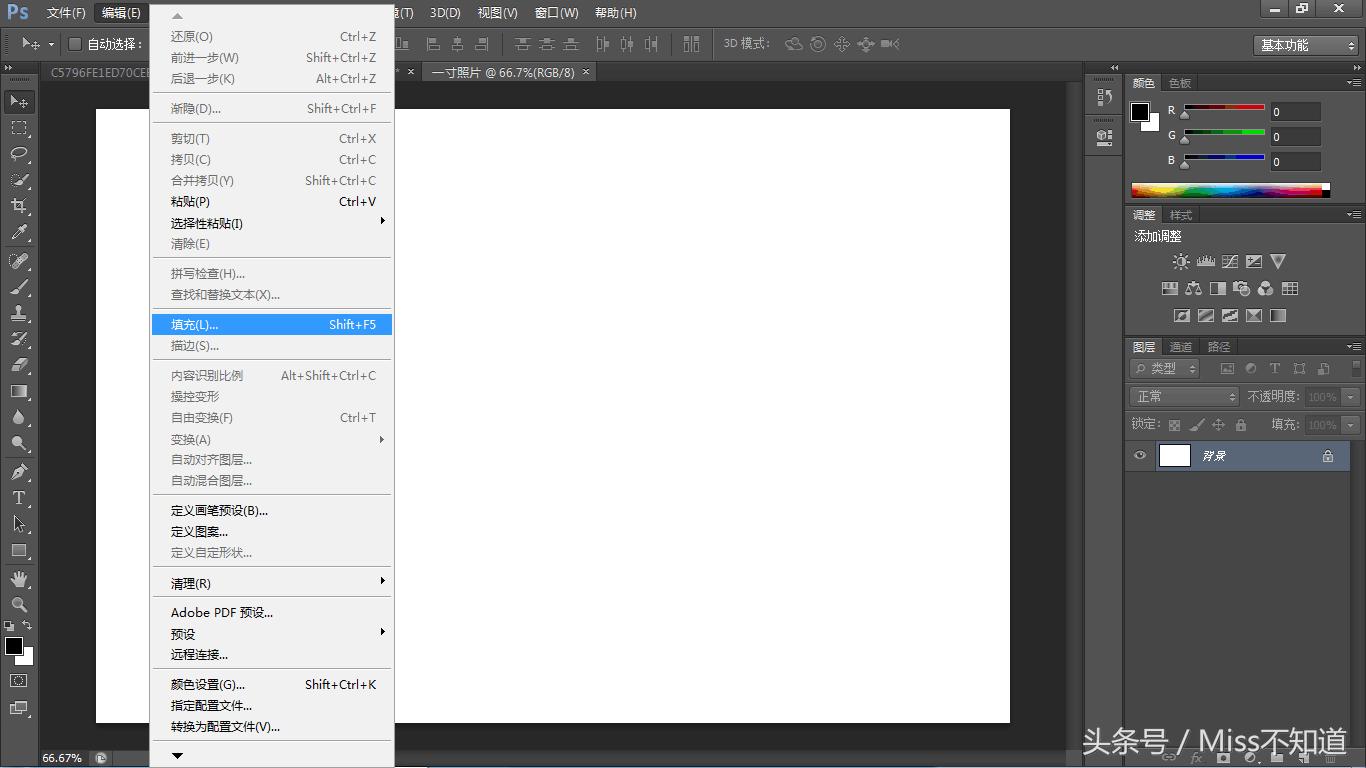The image size is (1366, 768).
Task: Choose 填充(L)... from the Edit menu
Action: pos(271,325)
